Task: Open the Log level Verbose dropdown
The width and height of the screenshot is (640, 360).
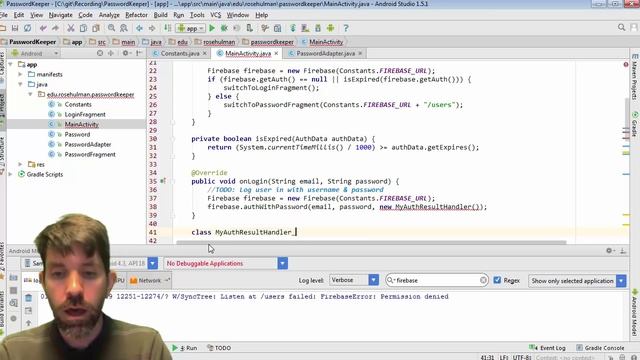Action: [x=354, y=280]
